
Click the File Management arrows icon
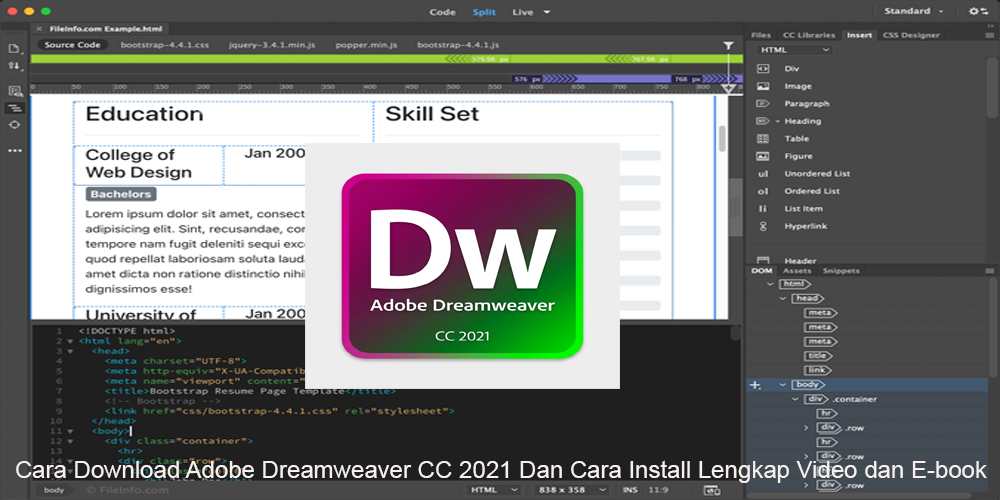click(x=14, y=65)
